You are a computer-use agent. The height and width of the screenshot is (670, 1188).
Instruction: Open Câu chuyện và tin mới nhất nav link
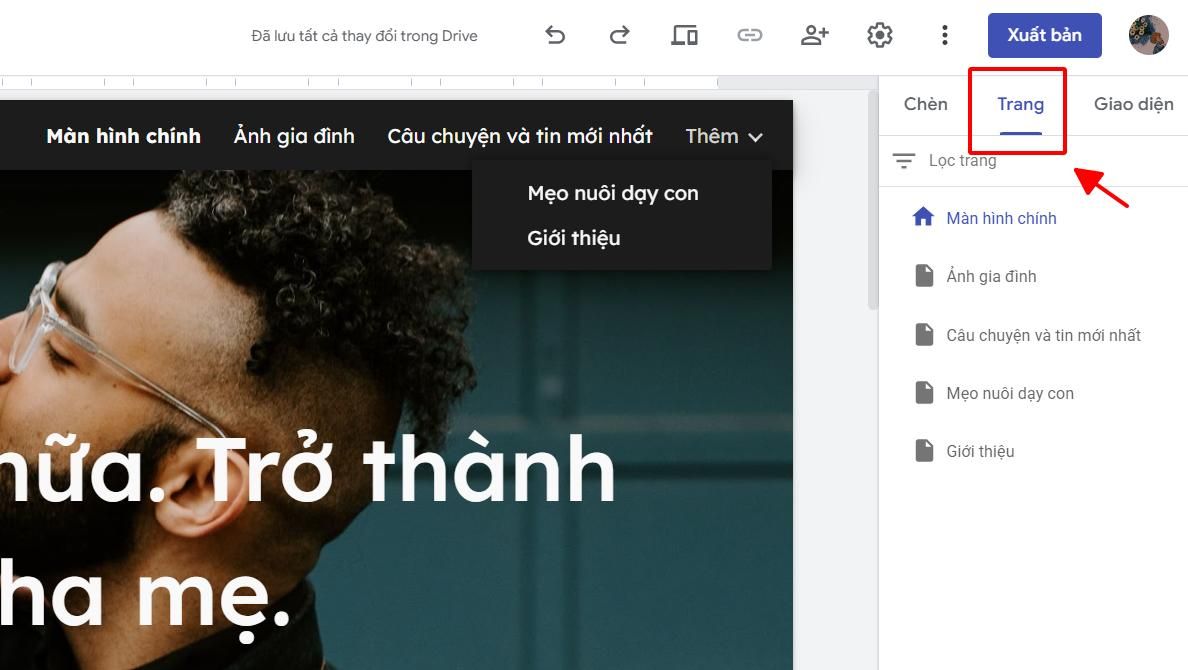pos(520,136)
